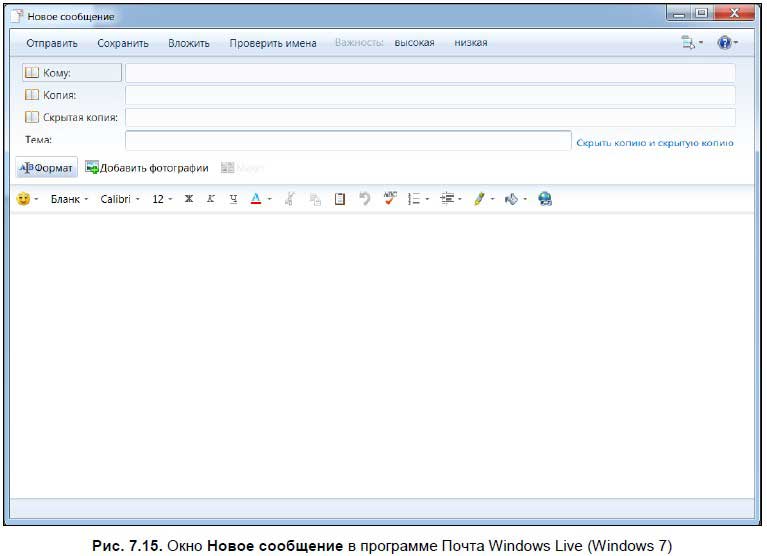Click the insert hyperlink globe icon
The image size is (767, 556).
[x=545, y=199]
